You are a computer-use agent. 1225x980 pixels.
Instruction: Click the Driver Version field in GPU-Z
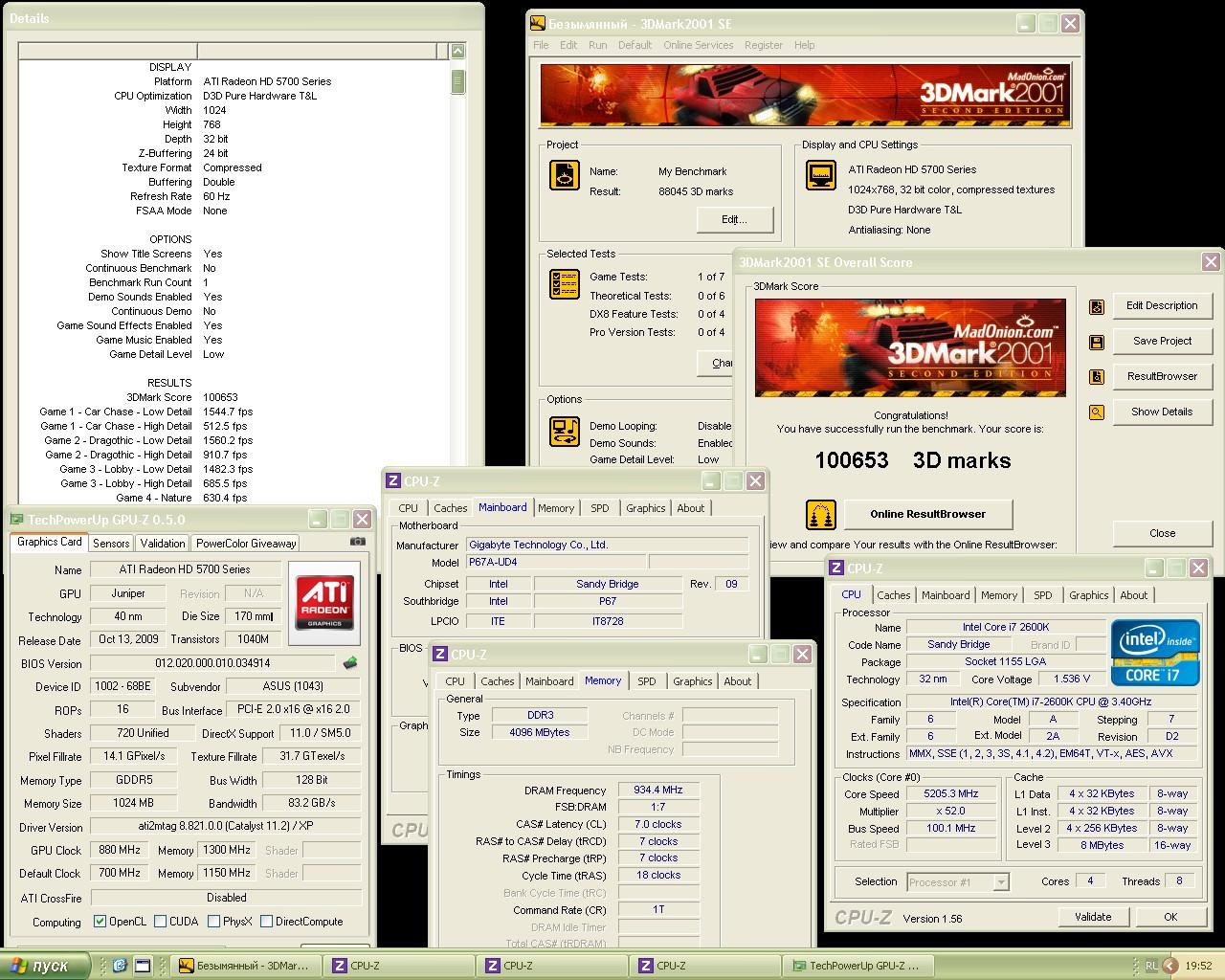pyautogui.click(x=225, y=826)
